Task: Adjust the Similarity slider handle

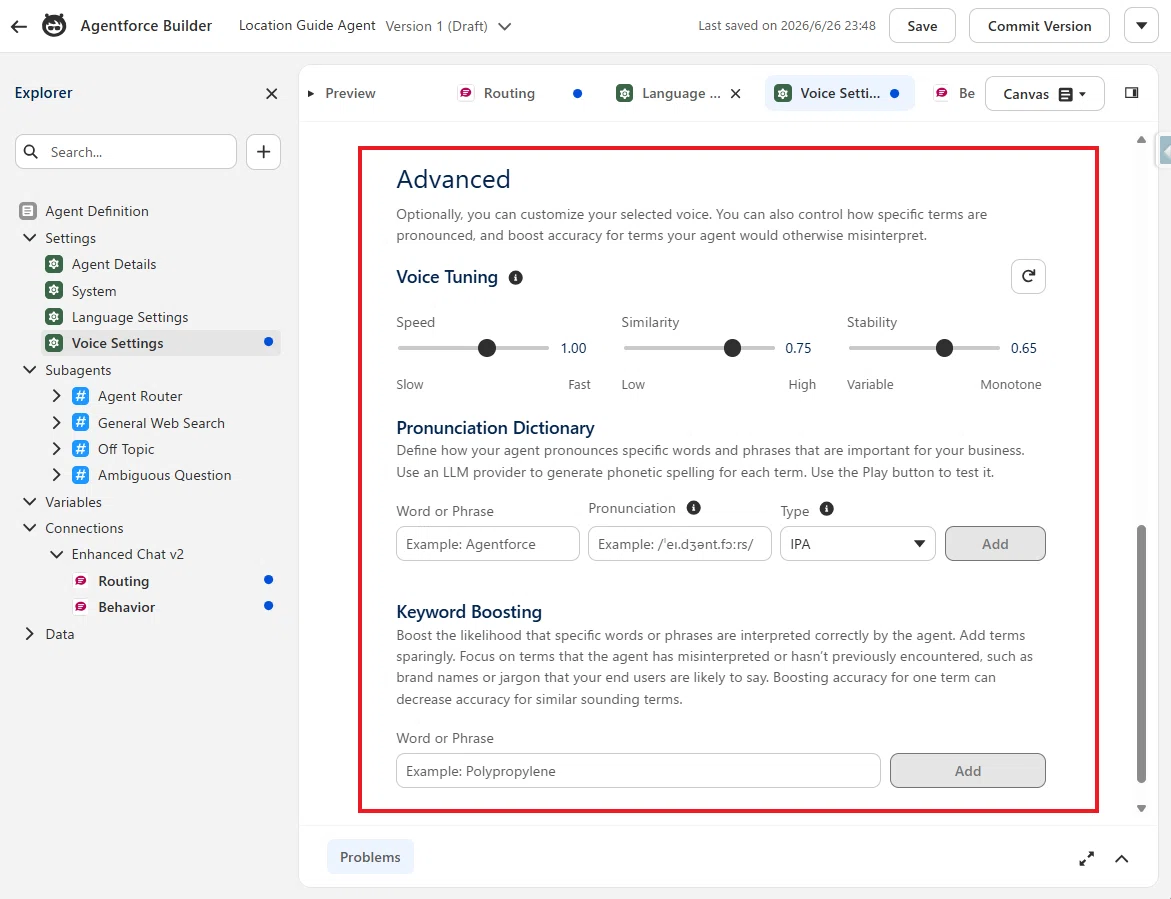Action: point(733,348)
